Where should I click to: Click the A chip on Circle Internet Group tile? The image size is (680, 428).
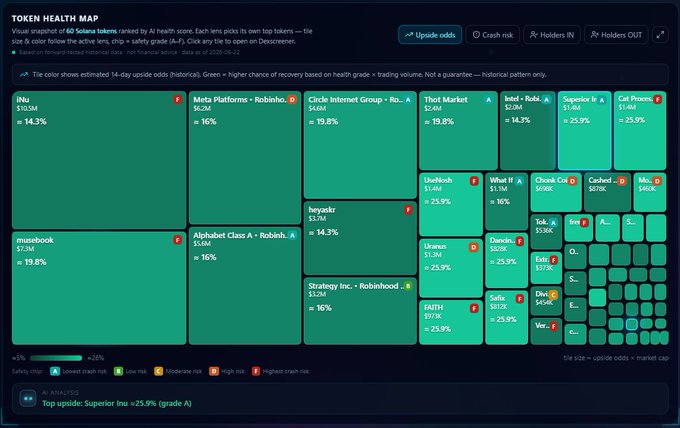pyautogui.click(x=408, y=100)
